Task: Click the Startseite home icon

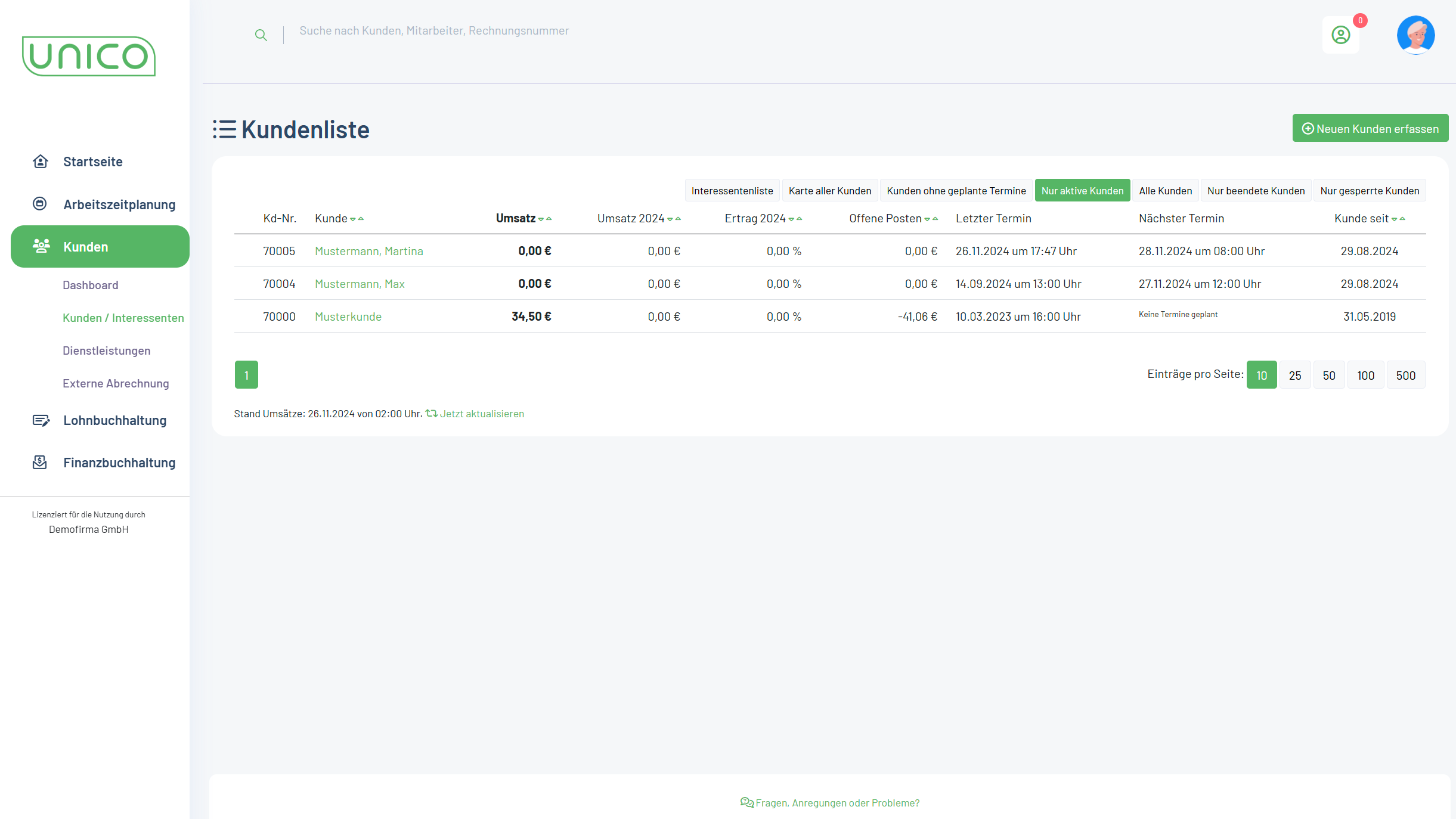Action: 40,162
